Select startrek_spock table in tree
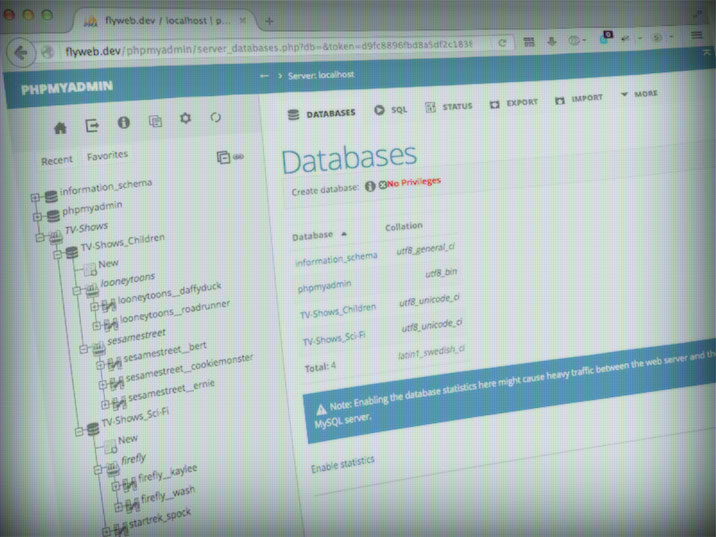 click(160, 519)
